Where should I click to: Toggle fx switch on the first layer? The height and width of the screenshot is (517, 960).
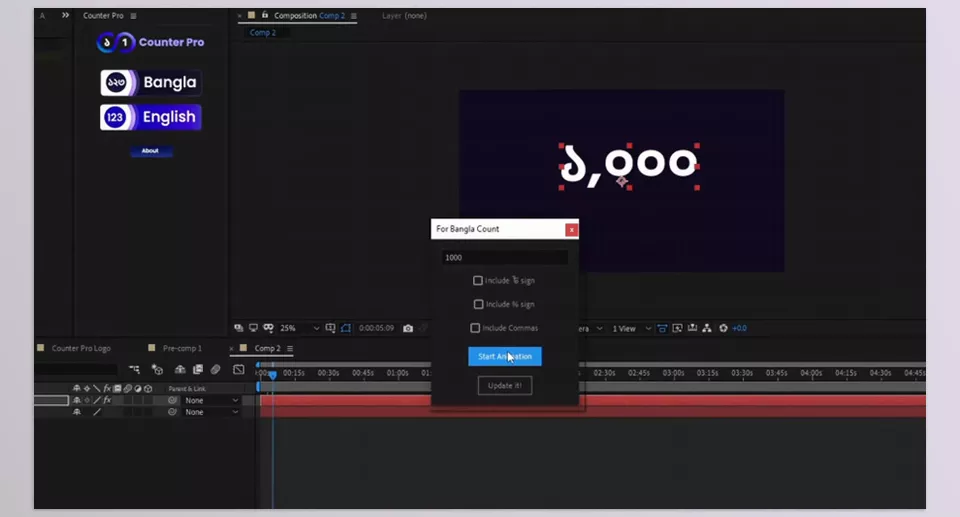pyautogui.click(x=107, y=401)
